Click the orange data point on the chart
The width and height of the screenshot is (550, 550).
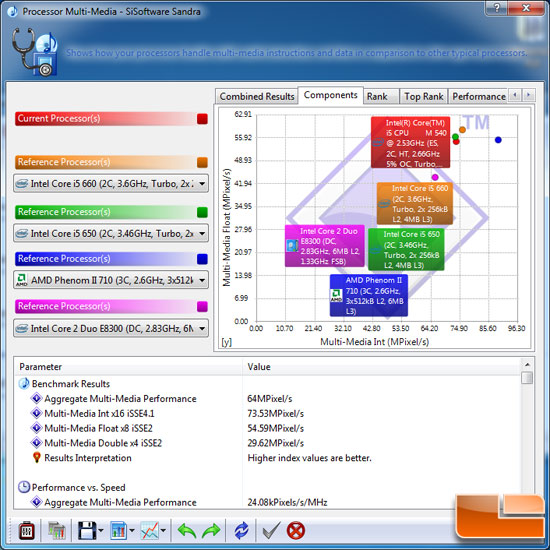click(x=462, y=130)
